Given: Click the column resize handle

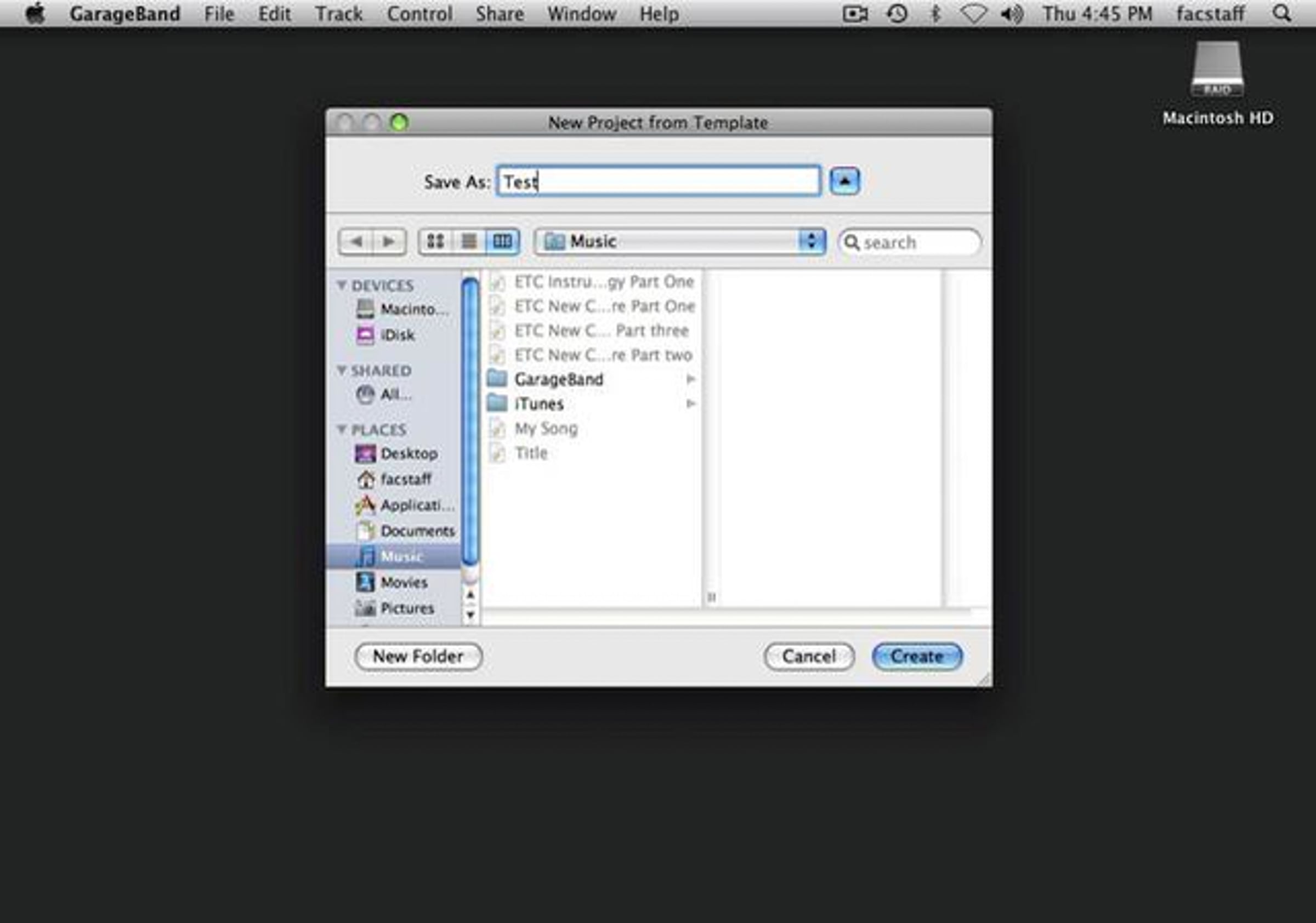Looking at the screenshot, I should point(711,597).
